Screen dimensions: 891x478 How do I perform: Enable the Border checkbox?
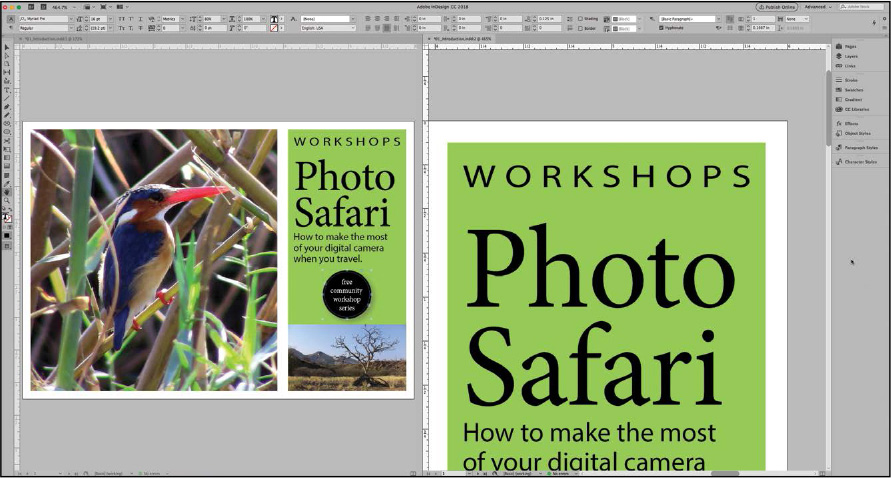pos(580,28)
